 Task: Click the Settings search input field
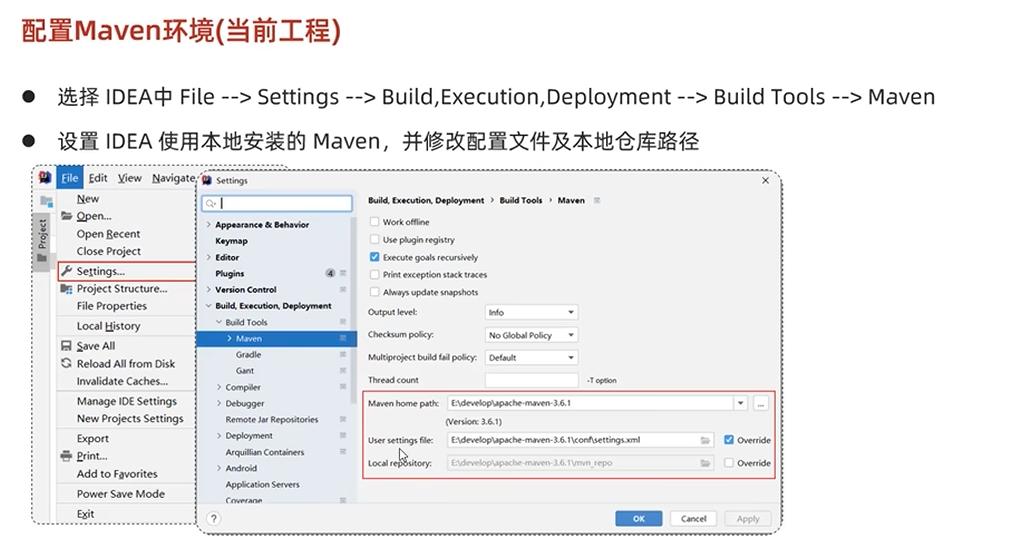(x=277, y=204)
